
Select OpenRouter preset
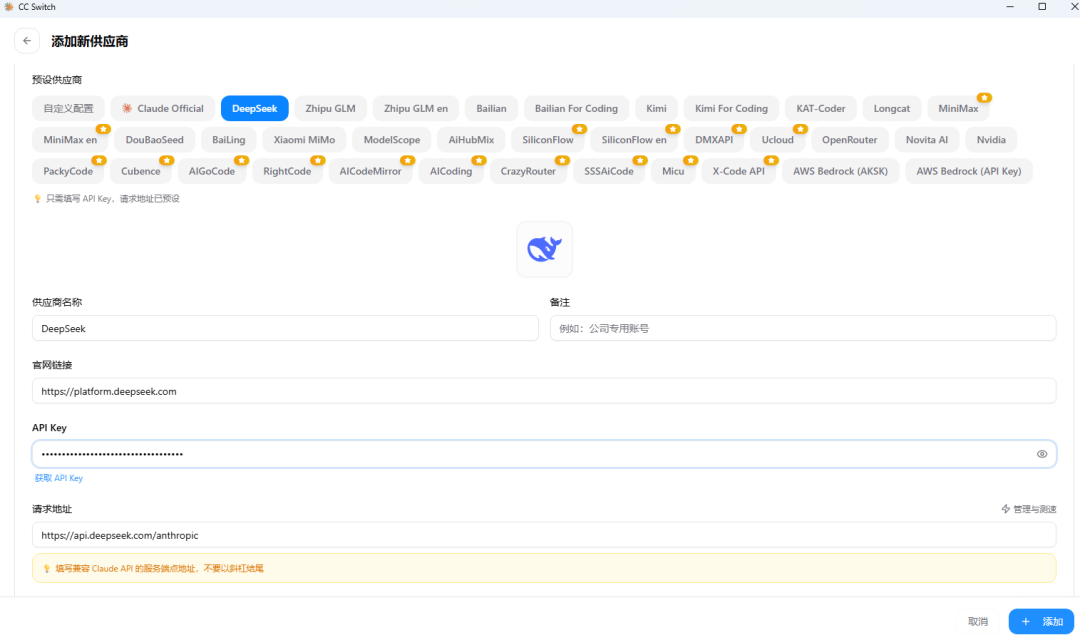tap(850, 139)
